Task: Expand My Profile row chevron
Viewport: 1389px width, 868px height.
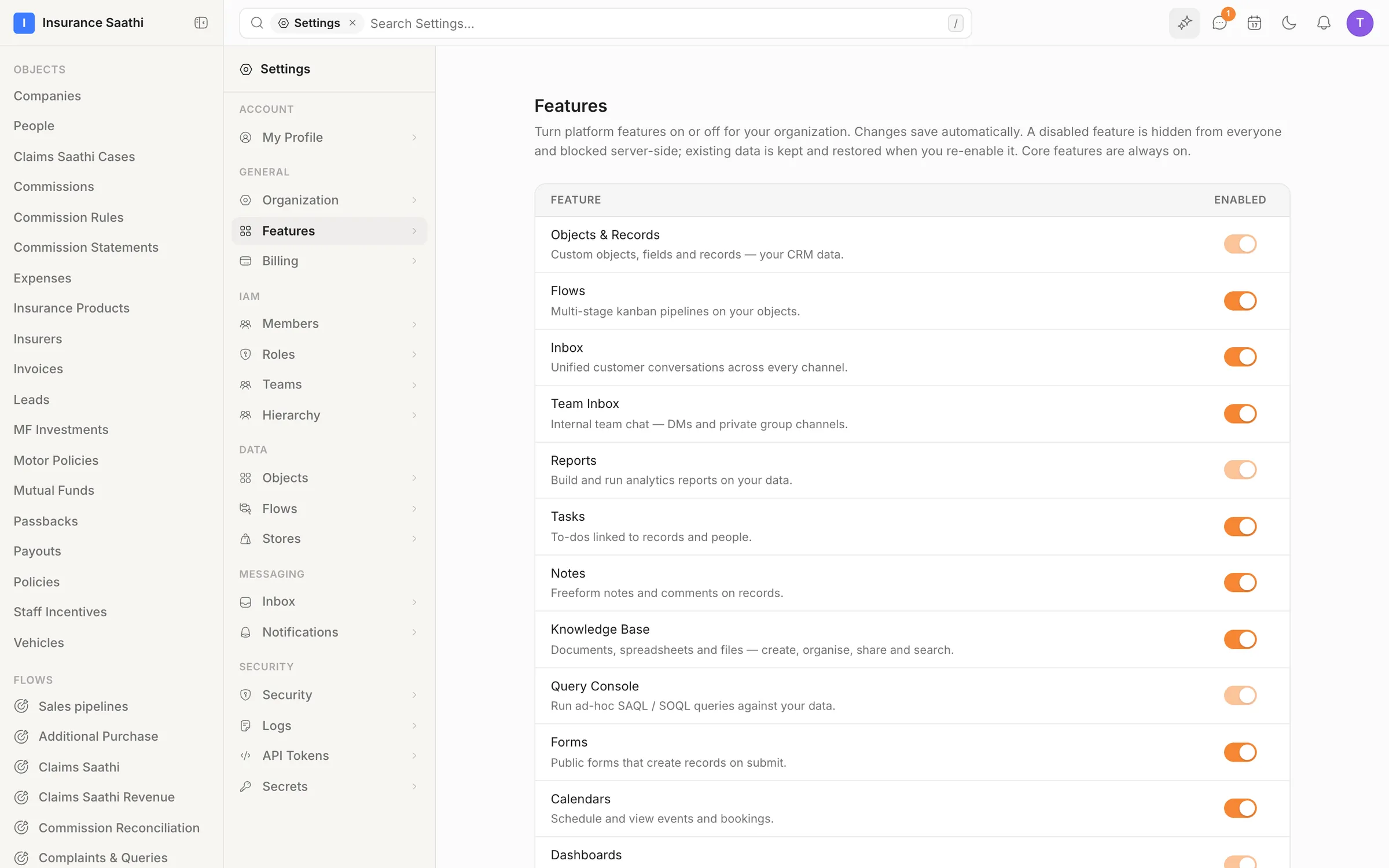Action: click(414, 137)
